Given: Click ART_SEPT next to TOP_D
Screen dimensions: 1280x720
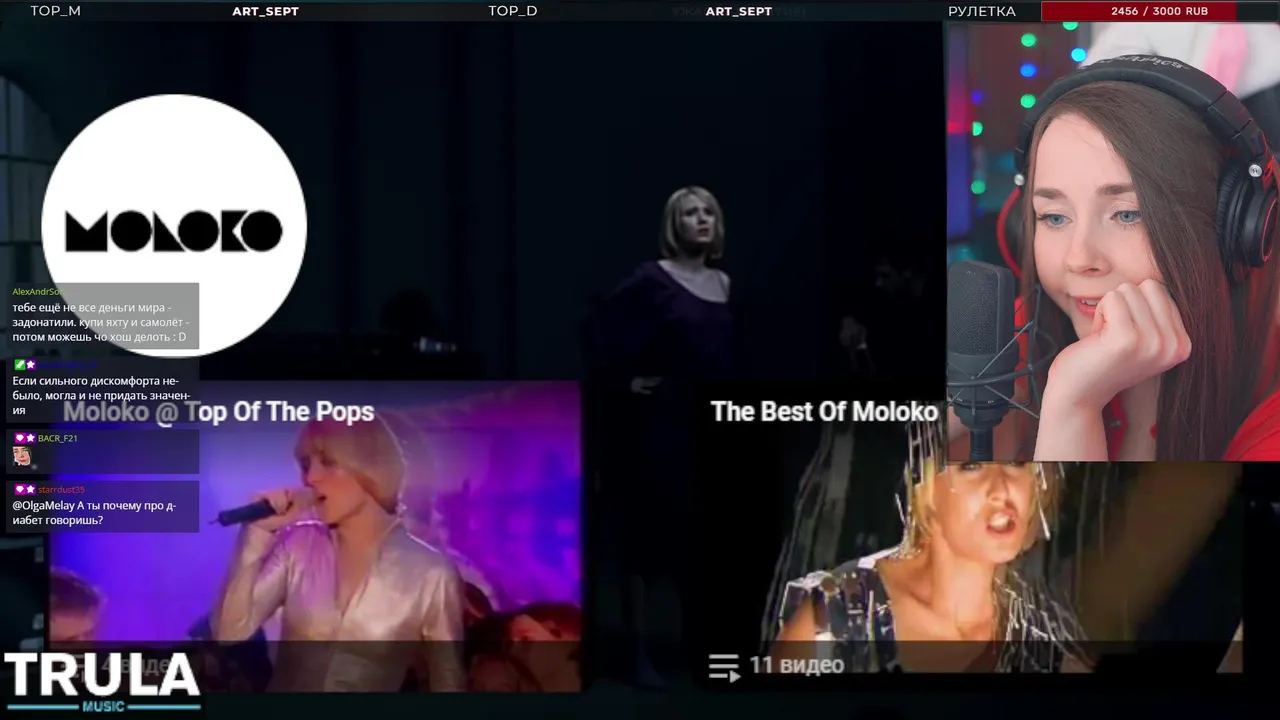Looking at the screenshot, I should click(x=739, y=12).
